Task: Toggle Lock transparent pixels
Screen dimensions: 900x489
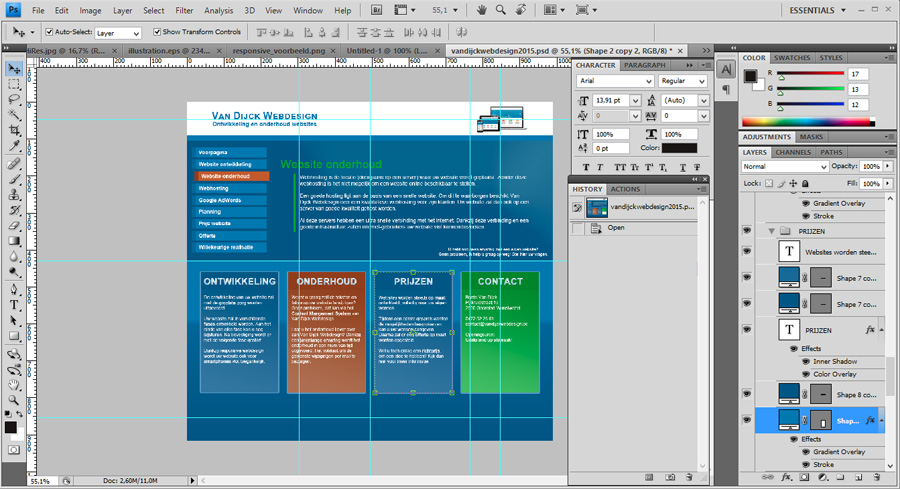Action: [x=769, y=184]
